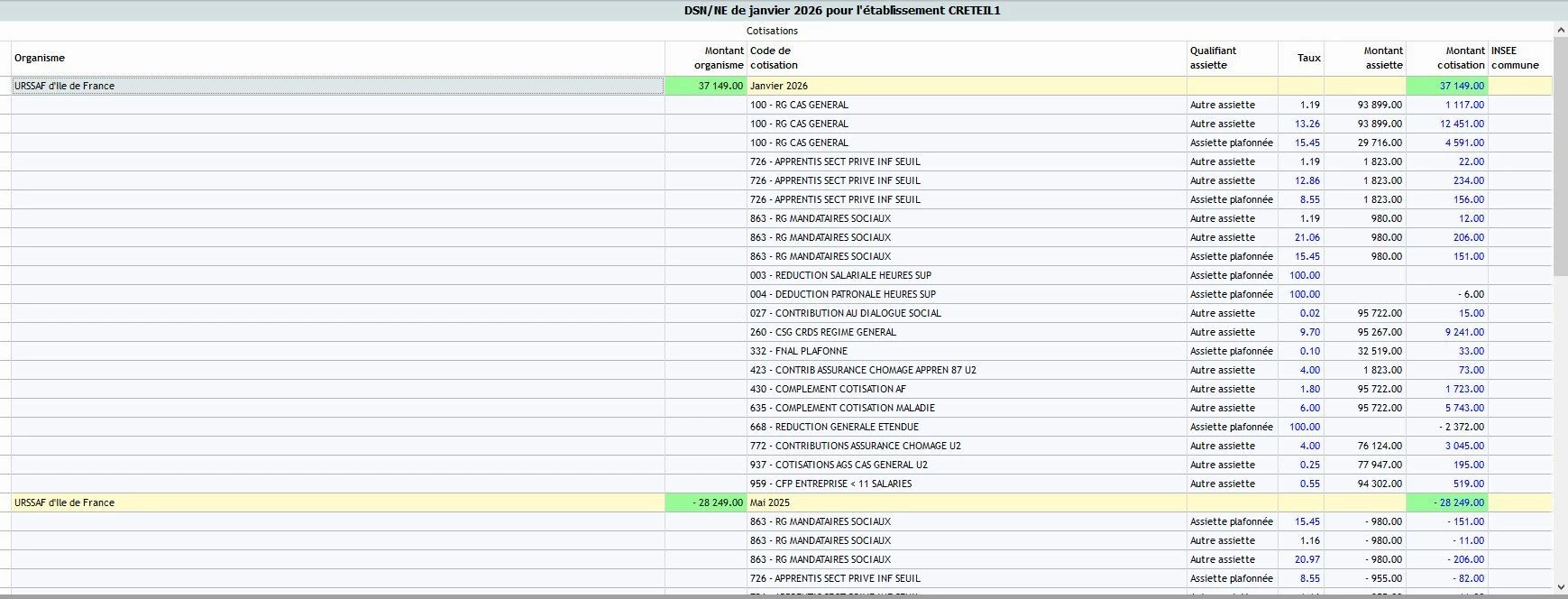Image resolution: width=1568 pixels, height=599 pixels.
Task: Click the vertical scrollbar thumb
Action: 1561,157
